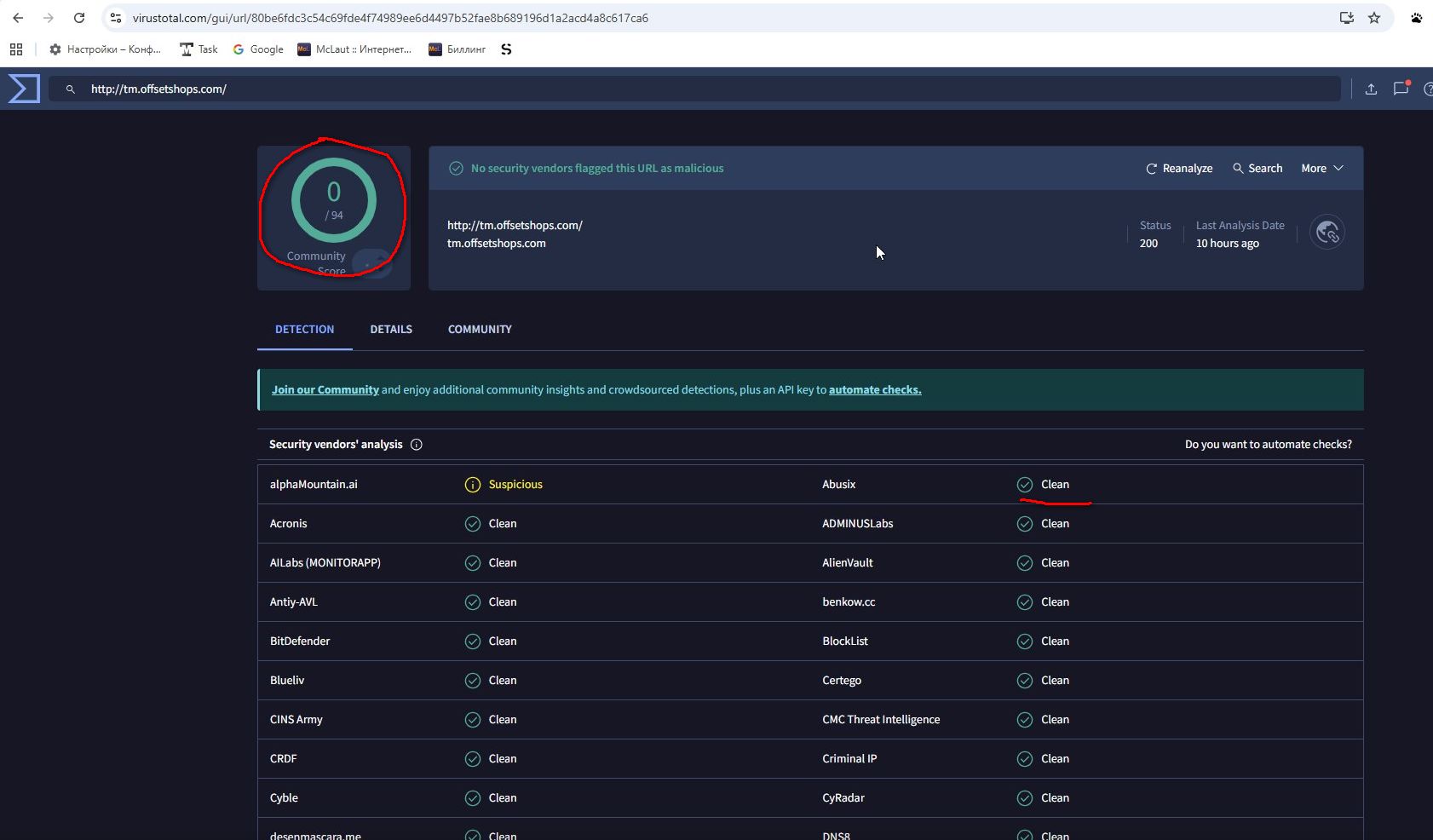1433x840 pixels.
Task: Open the browser apps grid shortcut
Action: coord(16,49)
